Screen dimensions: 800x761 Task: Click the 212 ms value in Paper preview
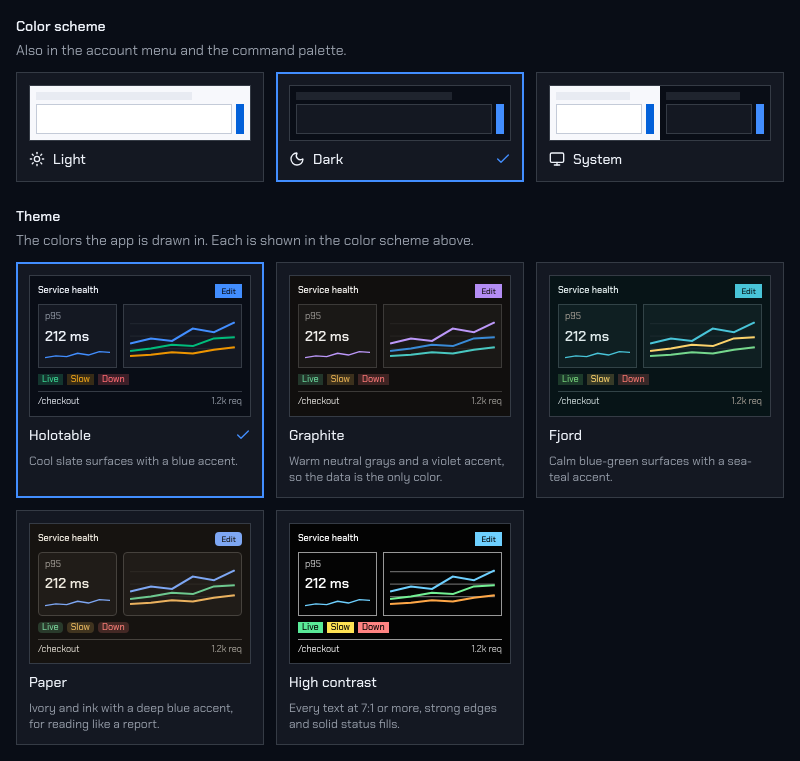(x=67, y=584)
